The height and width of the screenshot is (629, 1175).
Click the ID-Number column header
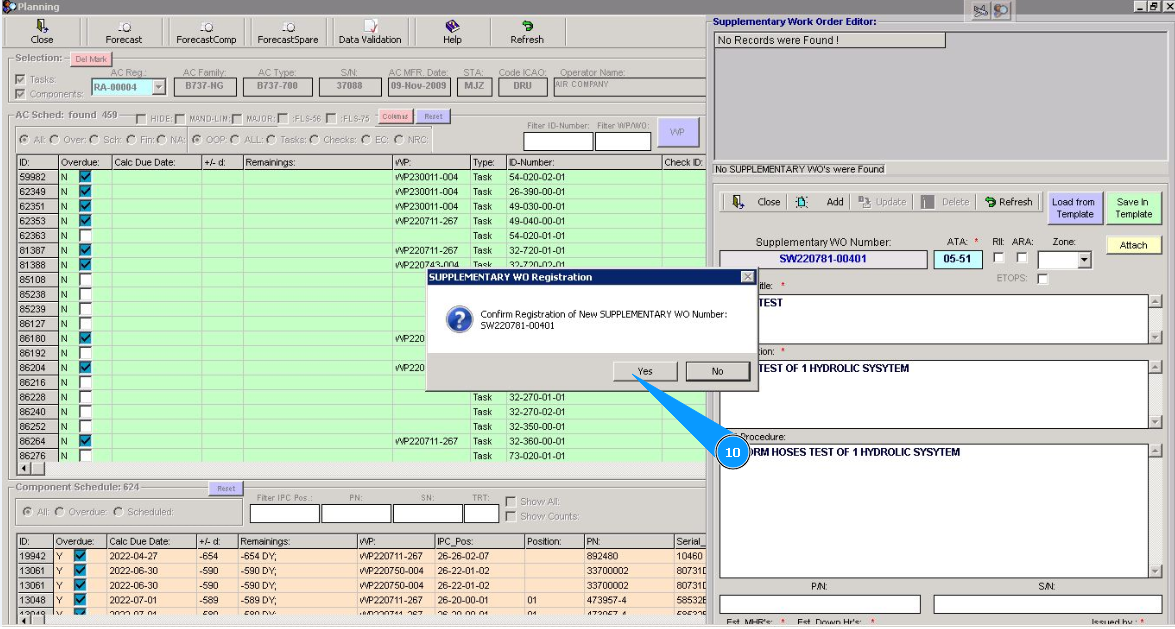click(584, 162)
